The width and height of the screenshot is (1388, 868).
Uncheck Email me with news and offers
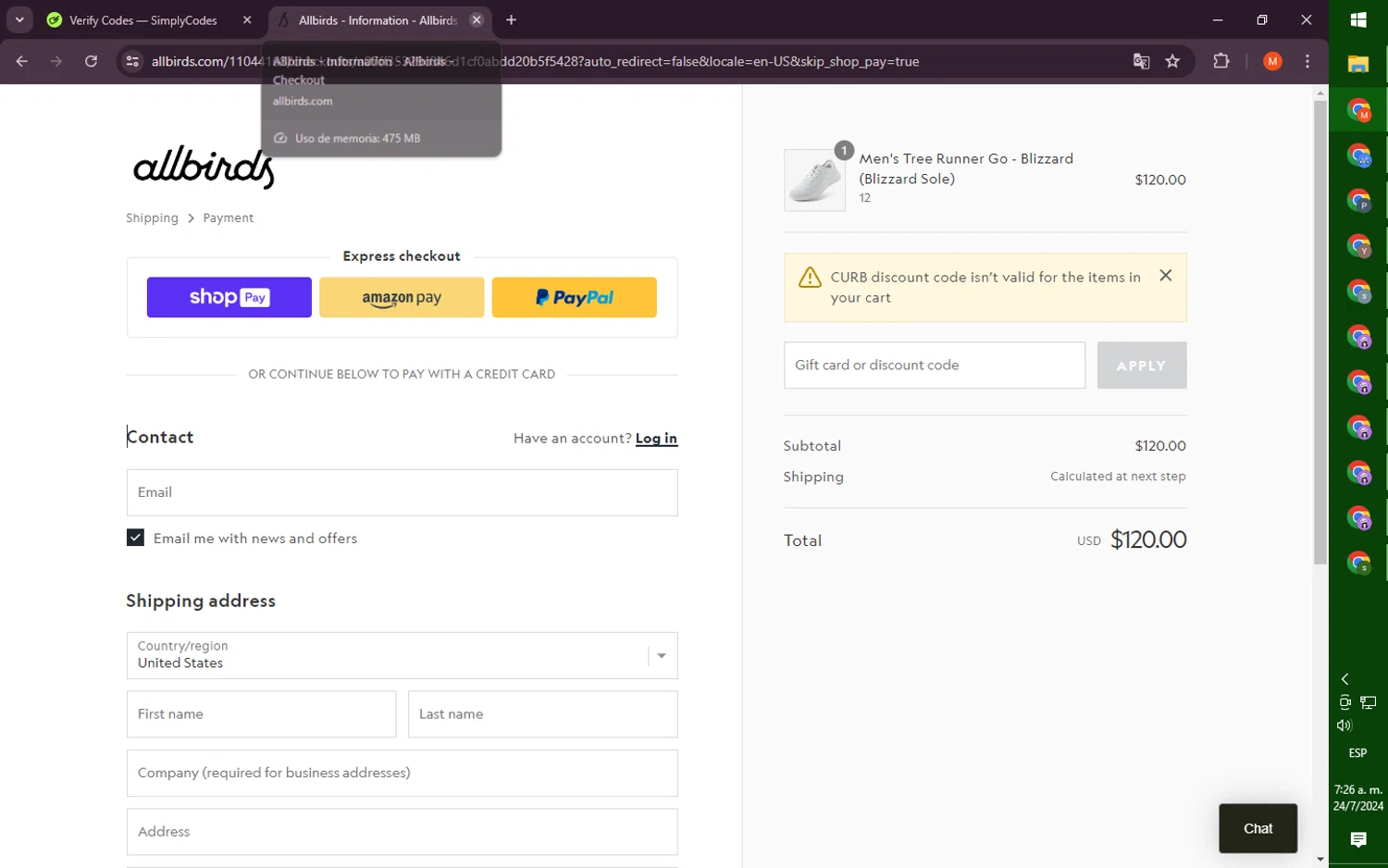pyautogui.click(x=135, y=538)
